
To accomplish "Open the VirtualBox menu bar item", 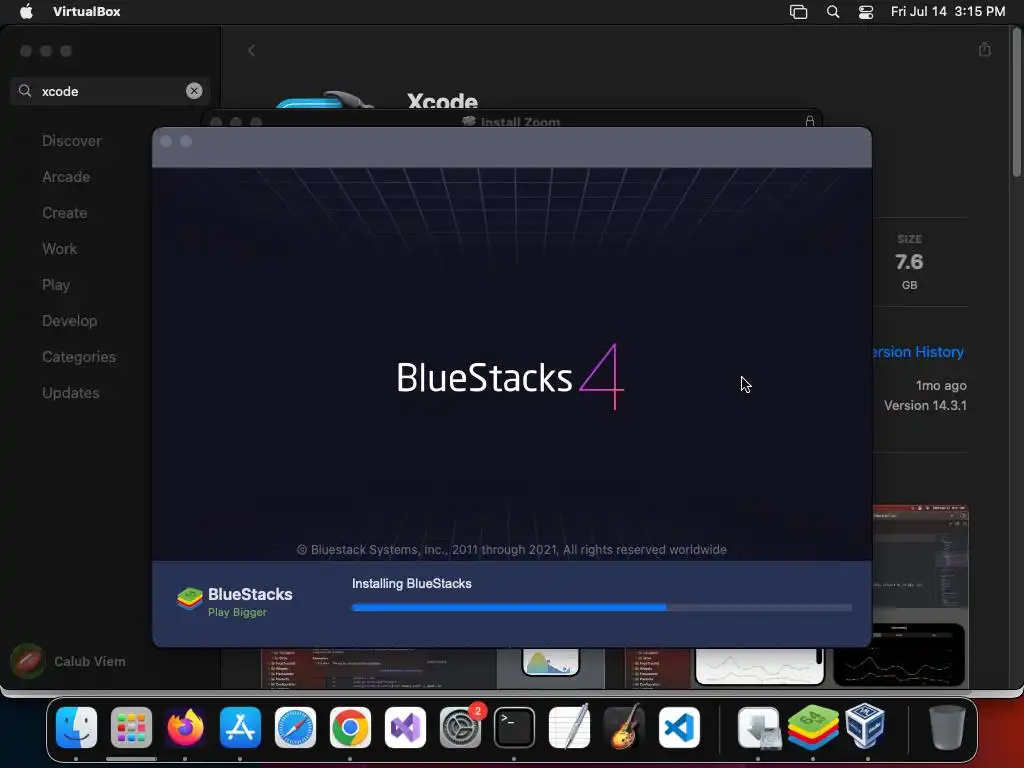I will pos(86,11).
